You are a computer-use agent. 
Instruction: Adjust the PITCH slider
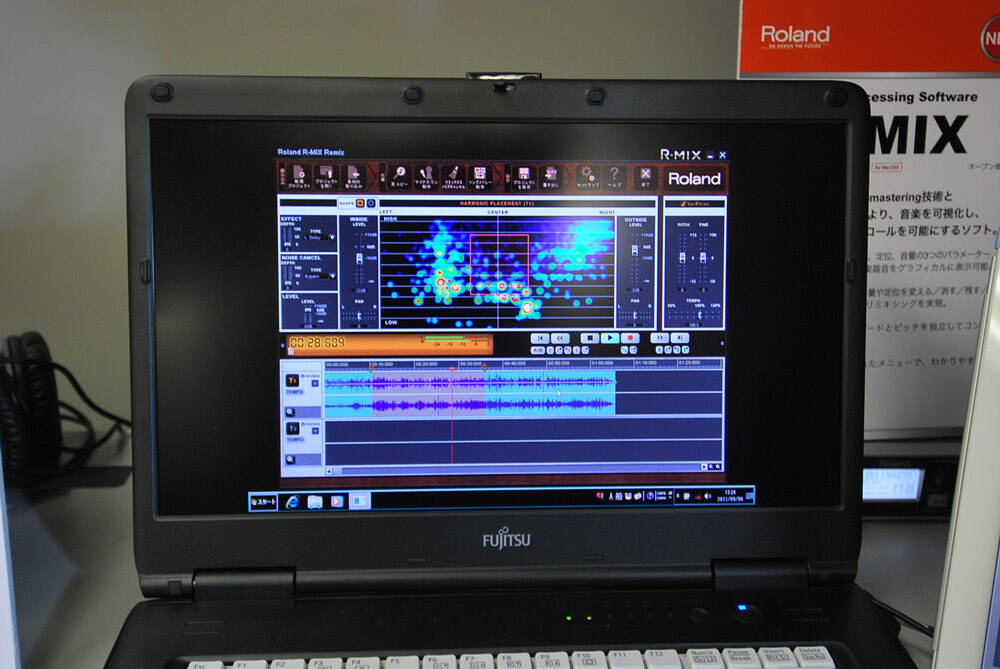click(x=682, y=258)
